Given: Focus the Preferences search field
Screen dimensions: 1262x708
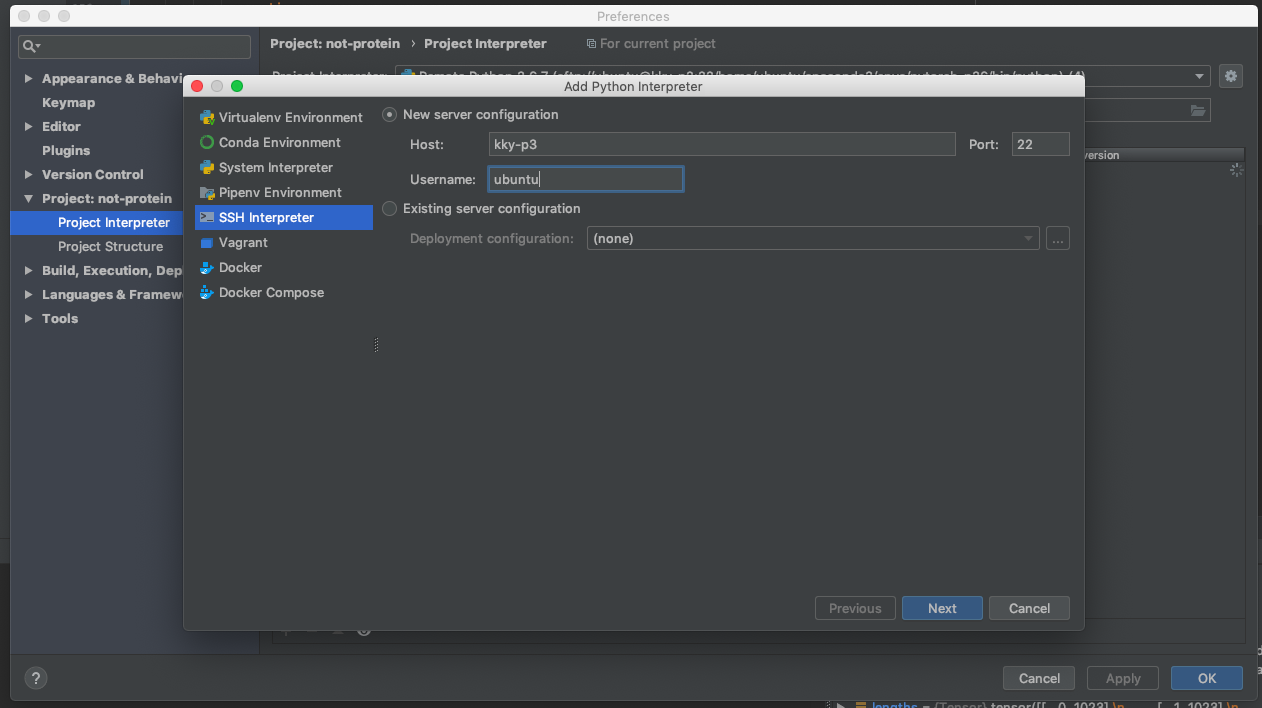Looking at the screenshot, I should 135,46.
